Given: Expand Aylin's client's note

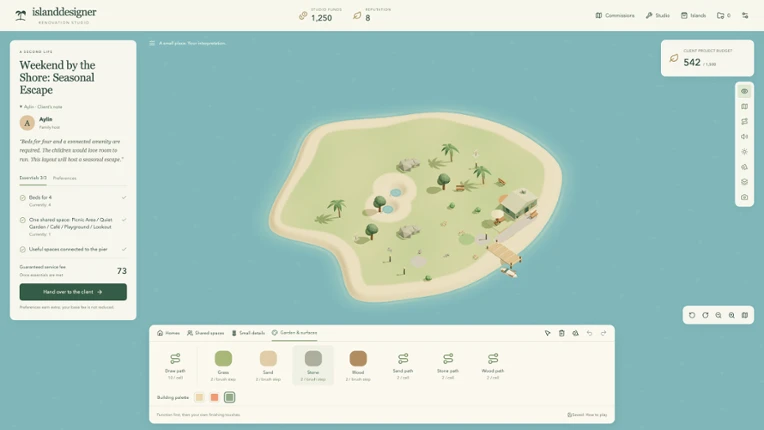Looking at the screenshot, I should (x=41, y=107).
